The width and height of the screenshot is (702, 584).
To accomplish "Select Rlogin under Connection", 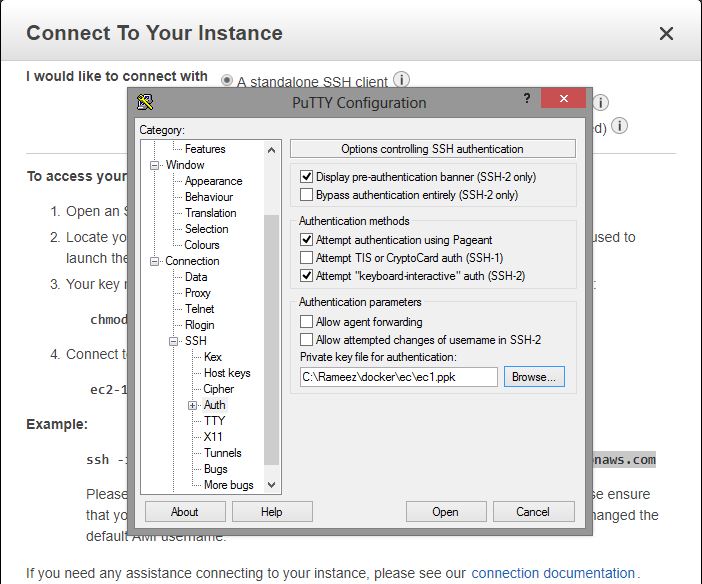I will [x=200, y=325].
